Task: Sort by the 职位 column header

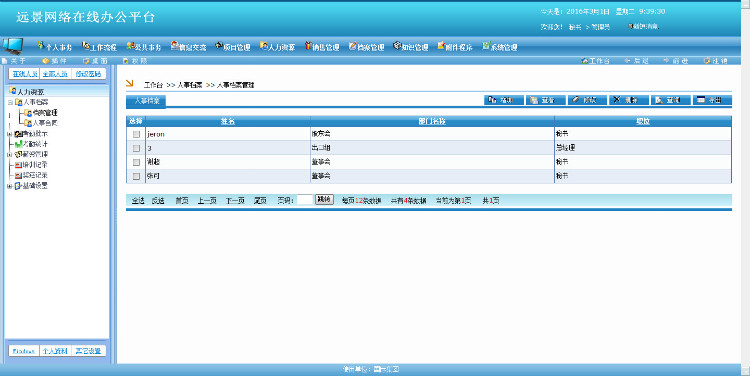Action: [x=643, y=122]
